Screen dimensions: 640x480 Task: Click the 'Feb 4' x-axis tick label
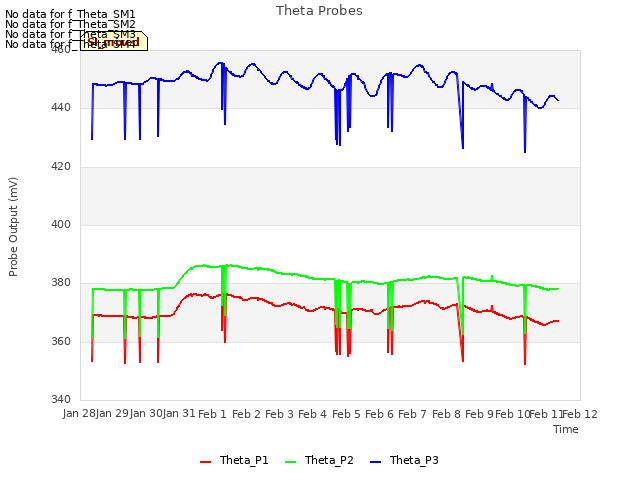coord(312,414)
